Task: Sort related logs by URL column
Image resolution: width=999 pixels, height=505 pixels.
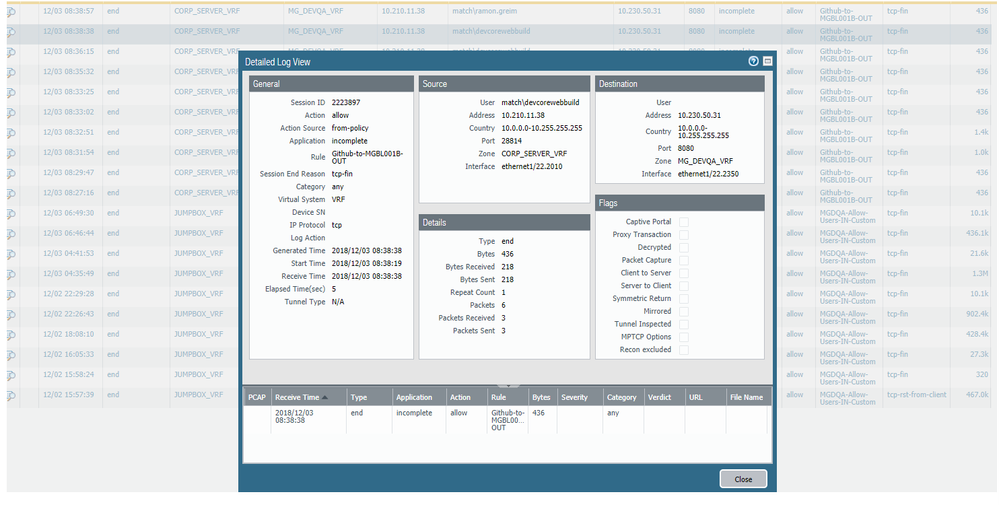Action: click(705, 397)
